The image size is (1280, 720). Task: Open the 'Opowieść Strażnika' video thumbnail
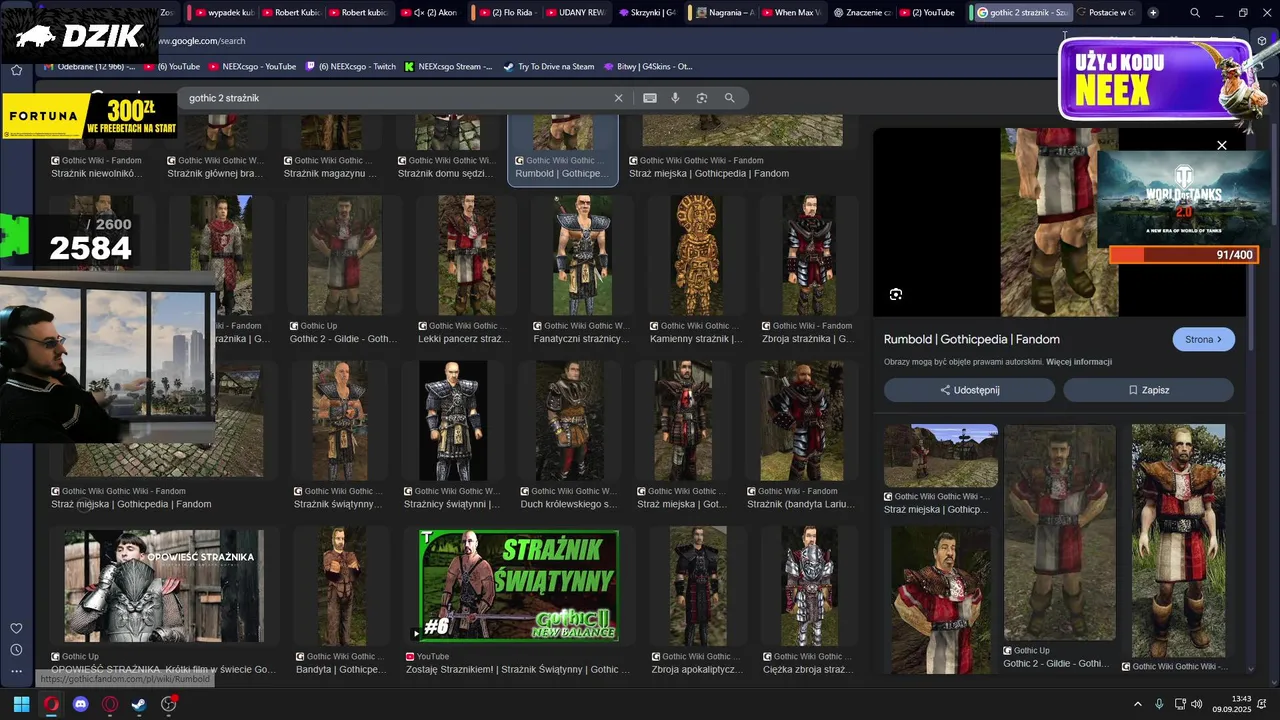tap(163, 586)
